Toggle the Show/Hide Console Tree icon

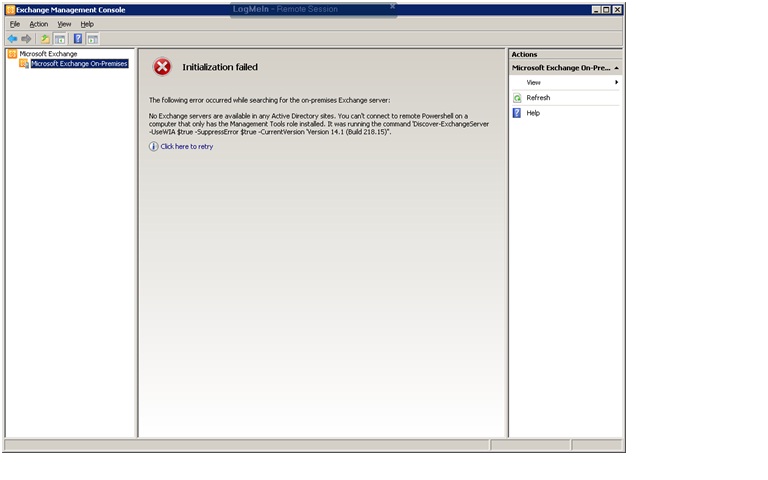coord(60,39)
